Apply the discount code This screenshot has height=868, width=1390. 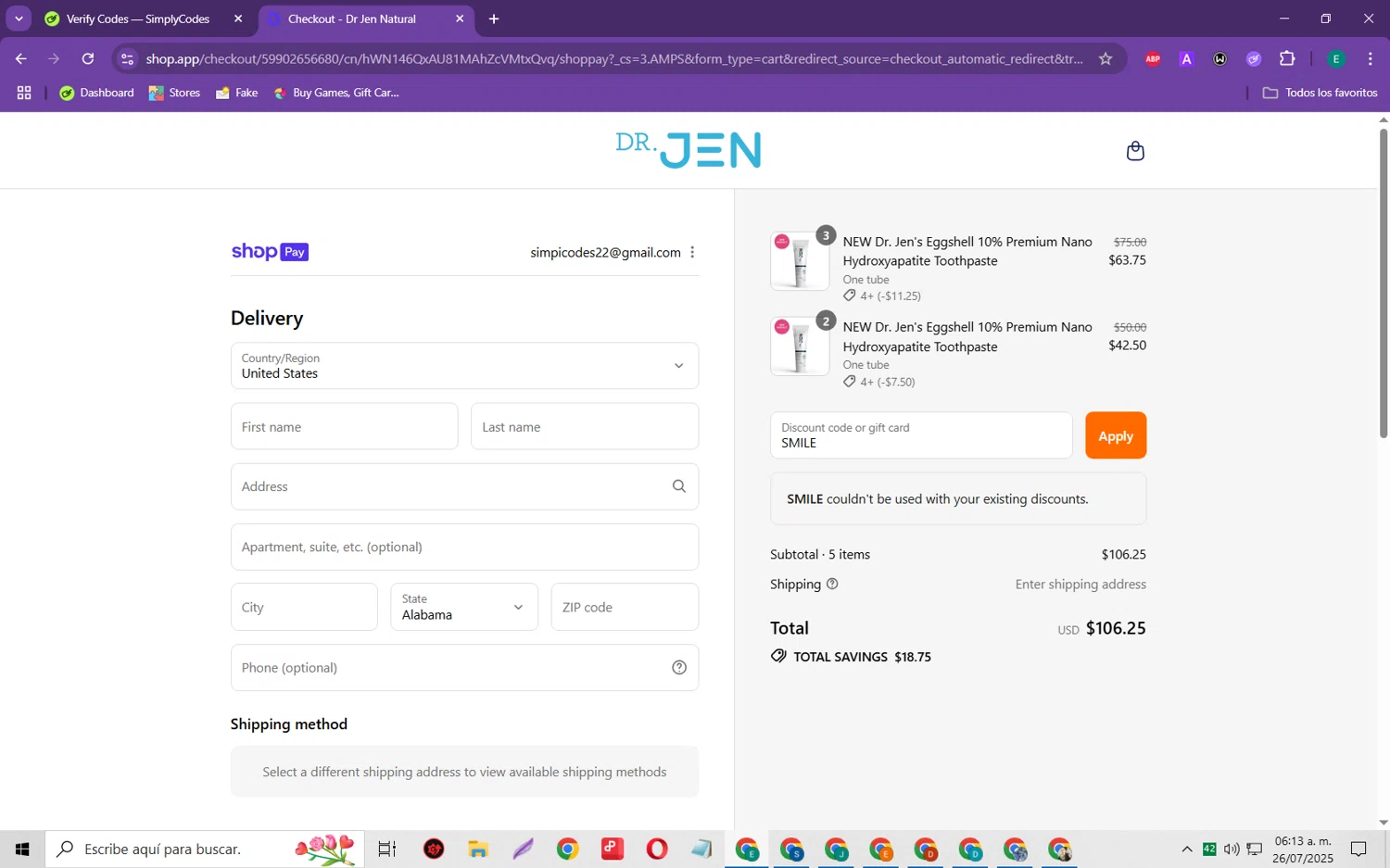tap(1116, 435)
